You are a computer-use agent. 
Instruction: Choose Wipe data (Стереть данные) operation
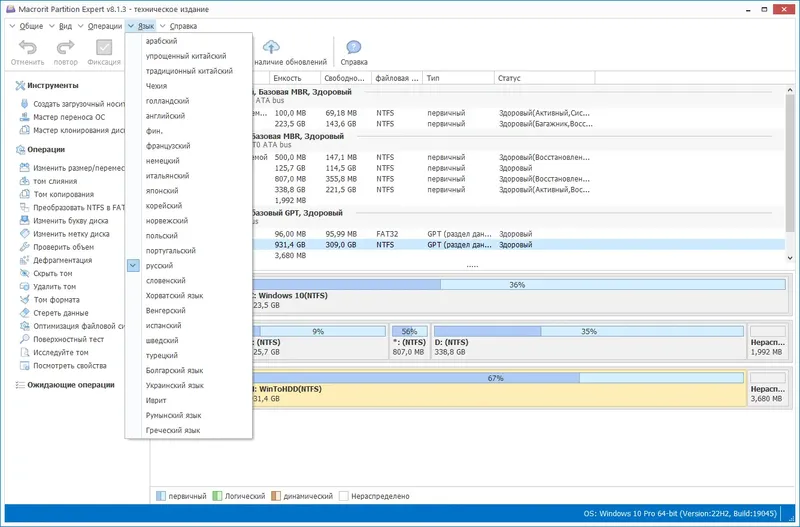click(67, 313)
